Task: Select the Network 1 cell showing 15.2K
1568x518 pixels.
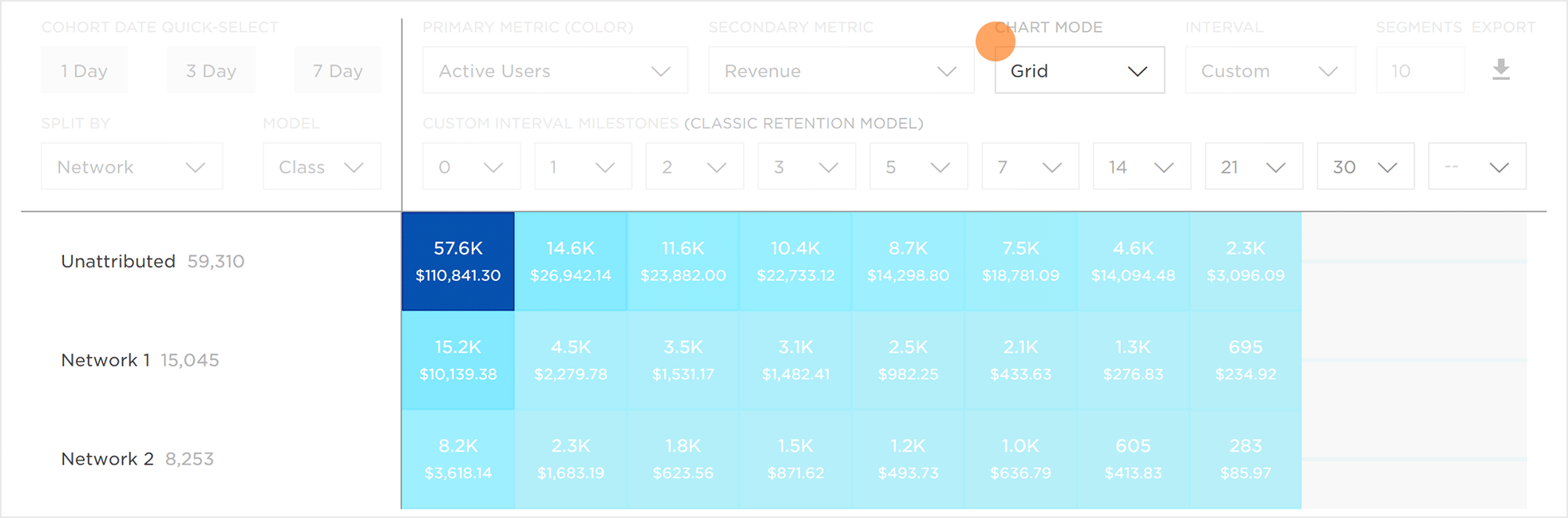Action: tap(458, 360)
